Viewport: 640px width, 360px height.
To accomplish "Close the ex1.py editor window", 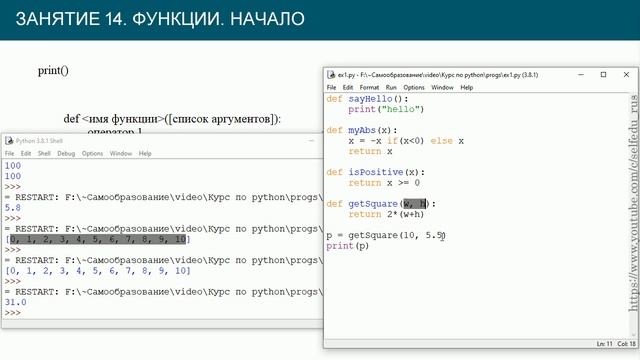I will point(626,75).
